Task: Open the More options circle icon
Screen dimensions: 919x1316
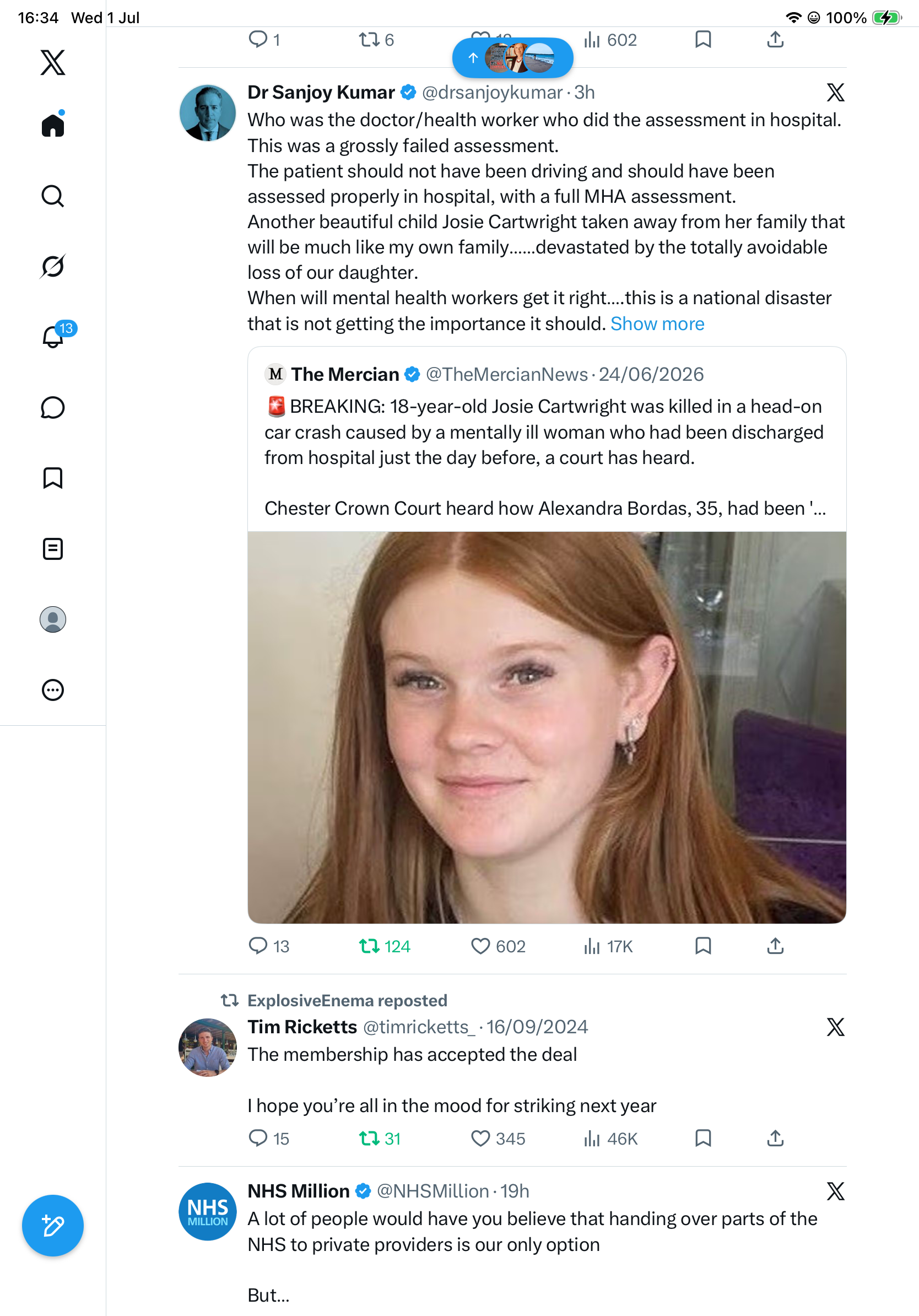Action: (x=53, y=689)
